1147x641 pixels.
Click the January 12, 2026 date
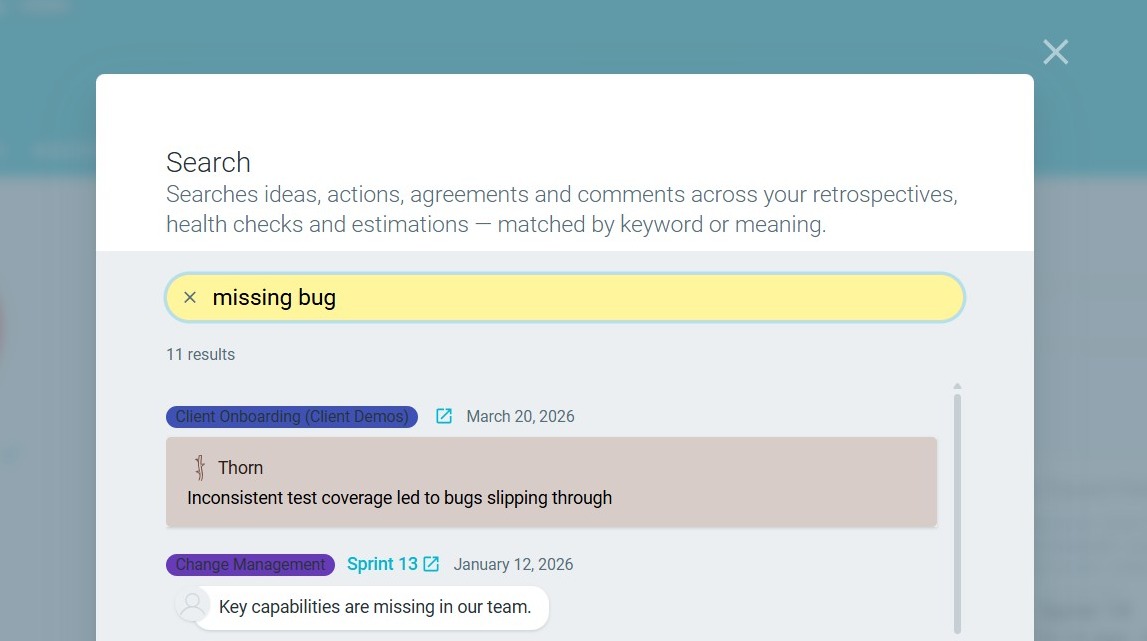(x=513, y=564)
